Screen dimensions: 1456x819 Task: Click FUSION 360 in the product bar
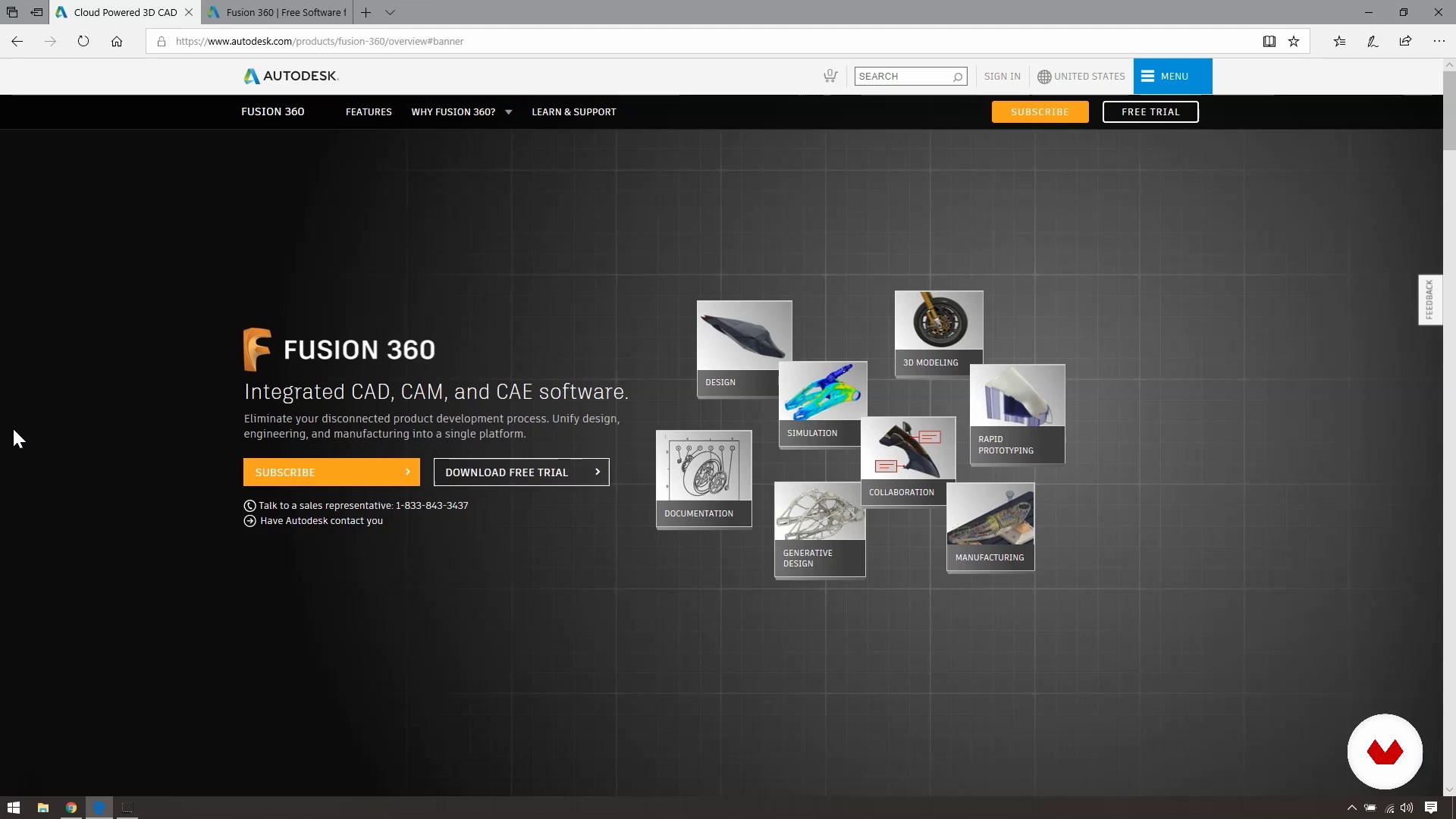tap(272, 111)
